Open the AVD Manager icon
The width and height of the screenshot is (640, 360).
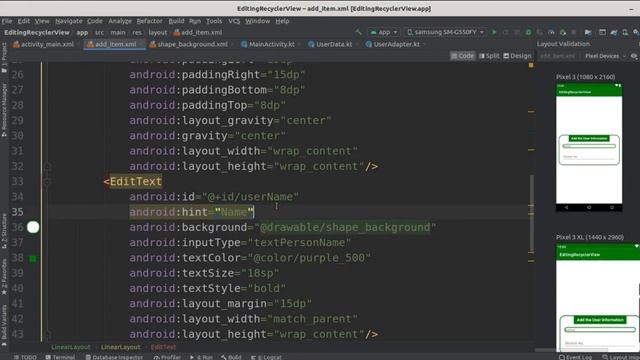click(625, 32)
